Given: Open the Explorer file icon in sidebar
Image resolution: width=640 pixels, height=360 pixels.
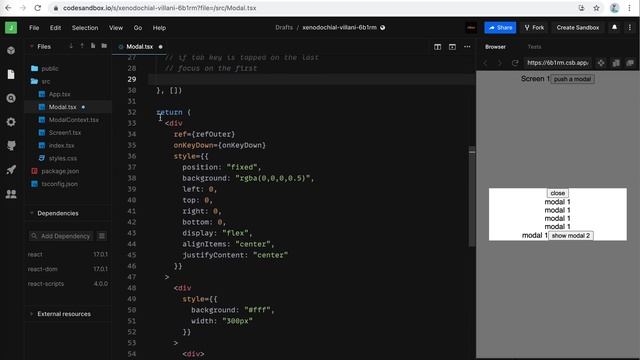Looking at the screenshot, I should coord(11,74).
